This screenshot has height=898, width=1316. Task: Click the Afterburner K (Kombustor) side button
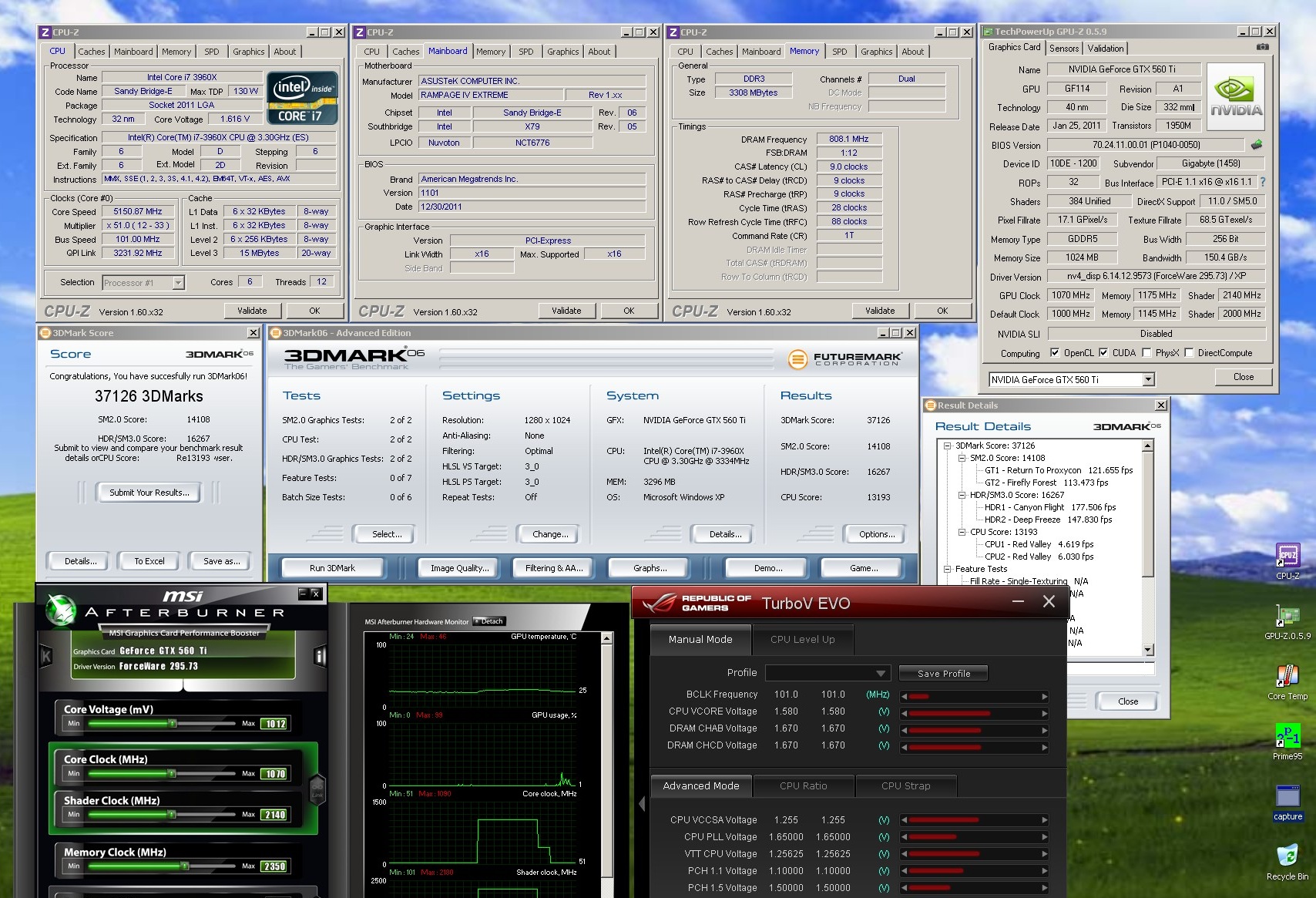click(x=45, y=656)
